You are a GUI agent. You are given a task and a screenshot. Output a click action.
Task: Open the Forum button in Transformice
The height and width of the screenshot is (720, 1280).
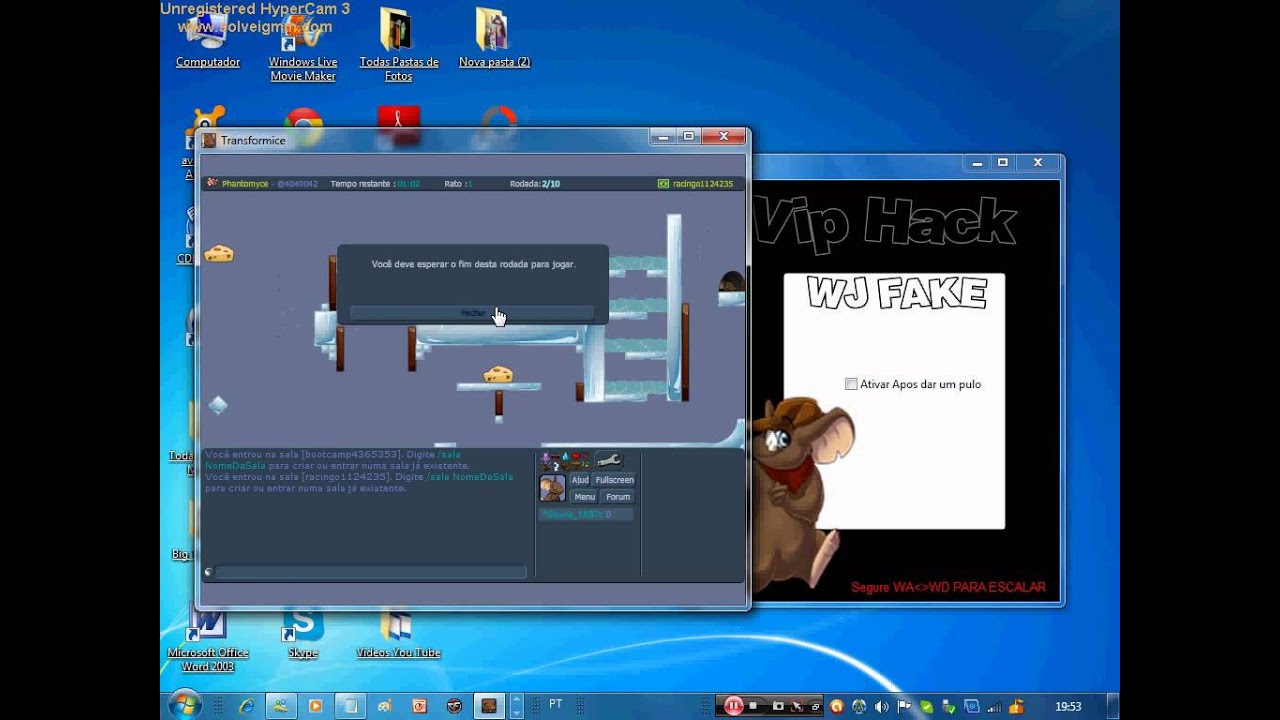tap(618, 497)
